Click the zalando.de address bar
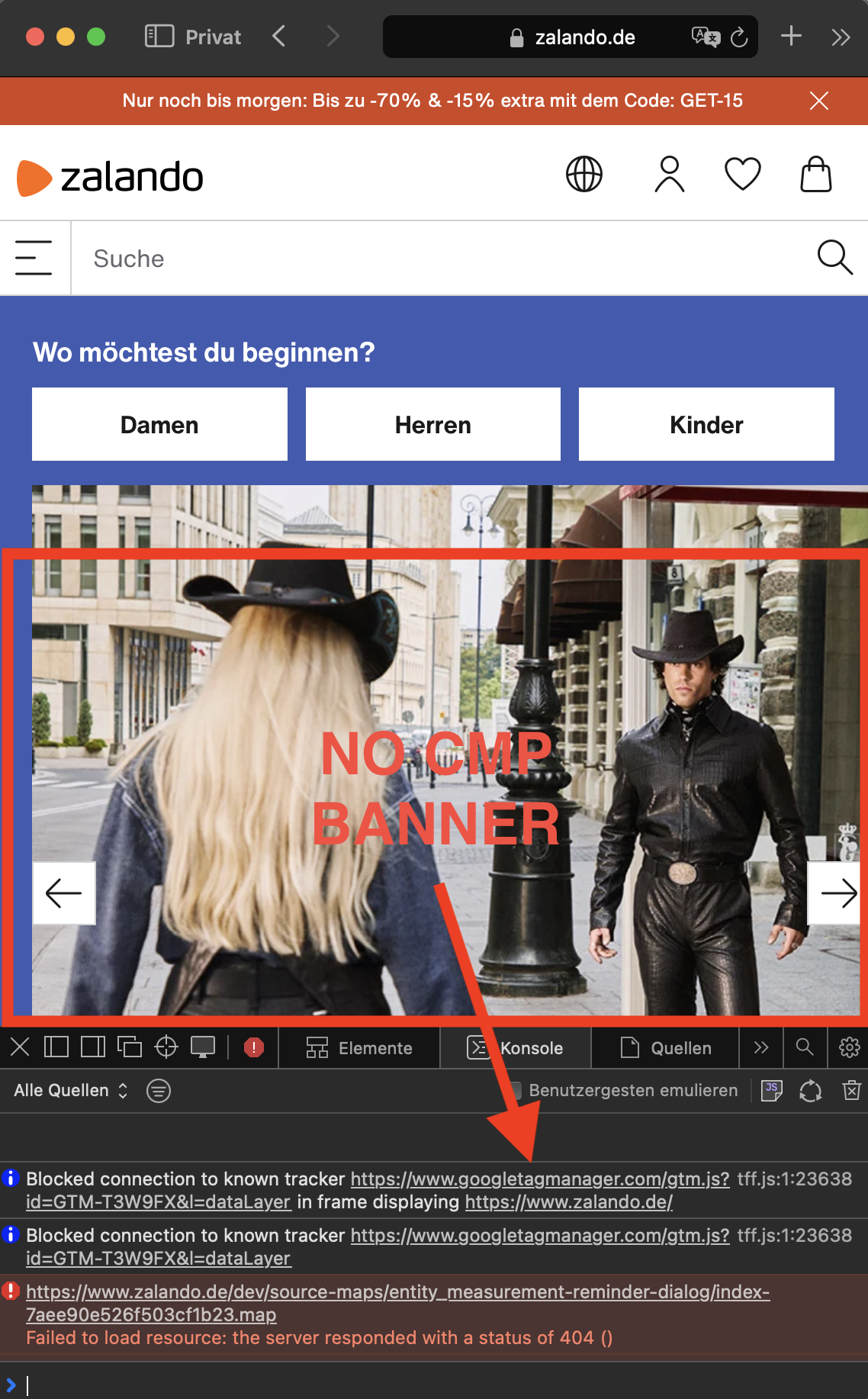 571,37
